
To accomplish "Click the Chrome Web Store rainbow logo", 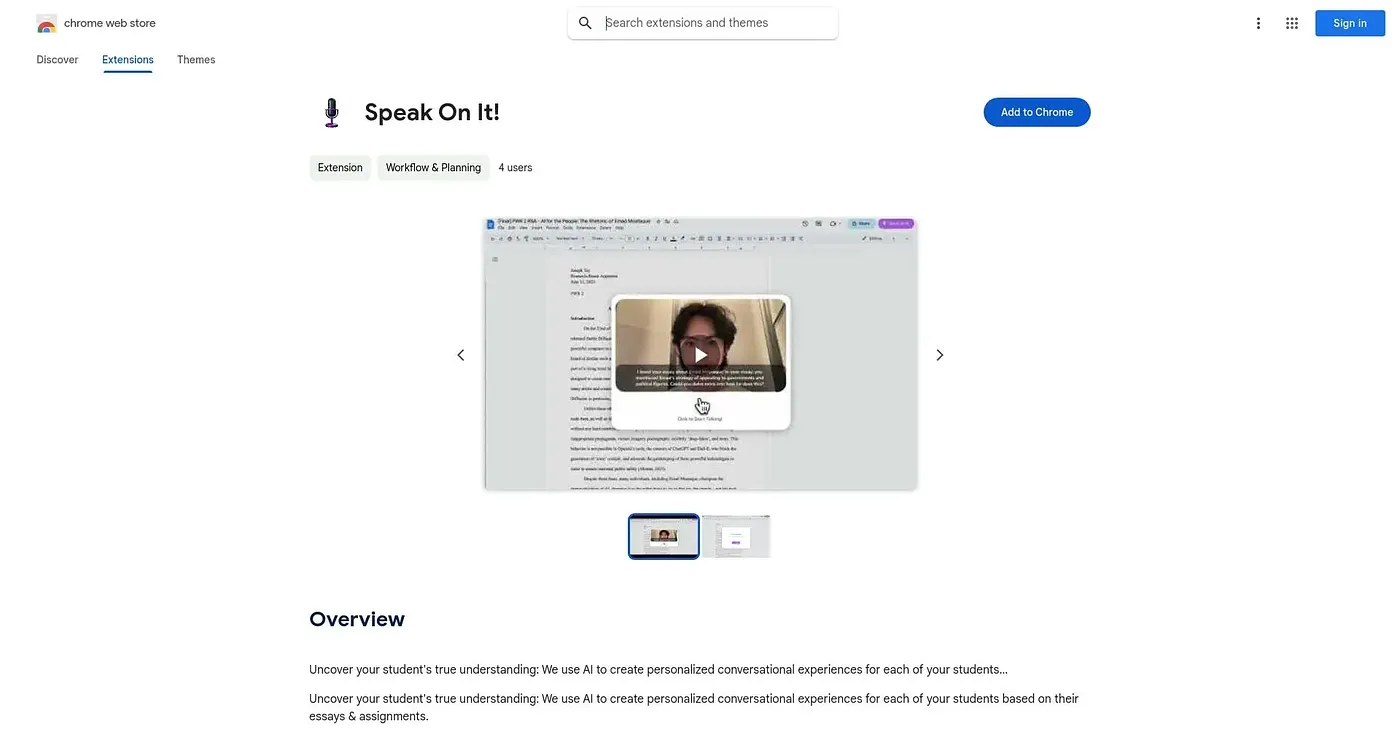I will [46, 23].
